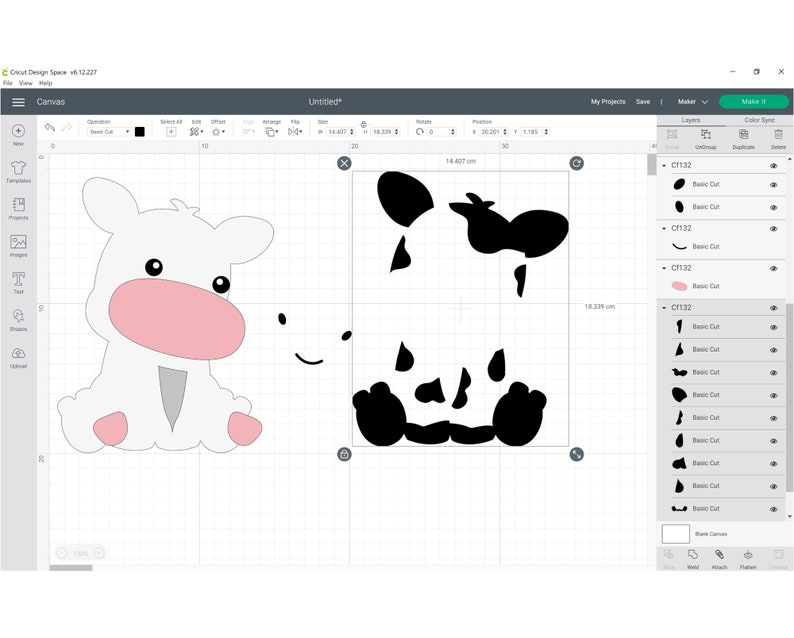Collapse the first Cf132 group
Viewport: 794px width, 638px height.
coord(664,166)
